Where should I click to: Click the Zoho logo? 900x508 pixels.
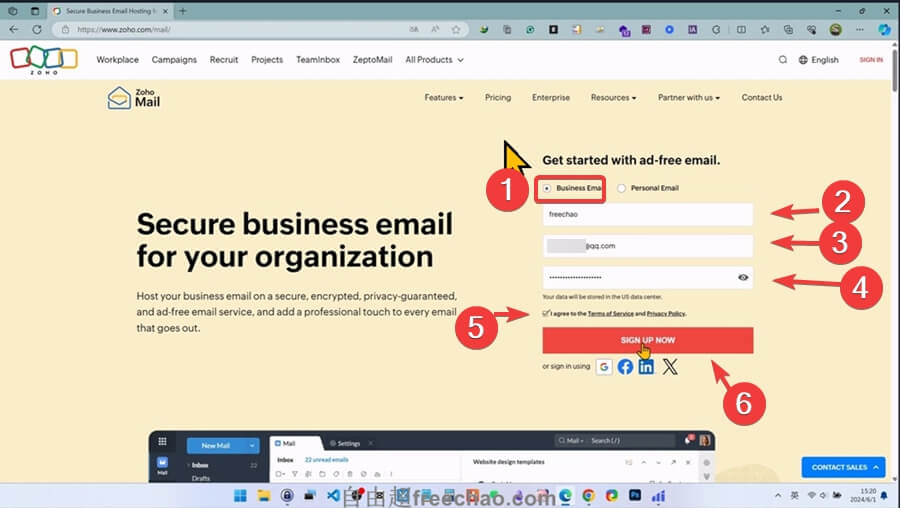coord(44,60)
